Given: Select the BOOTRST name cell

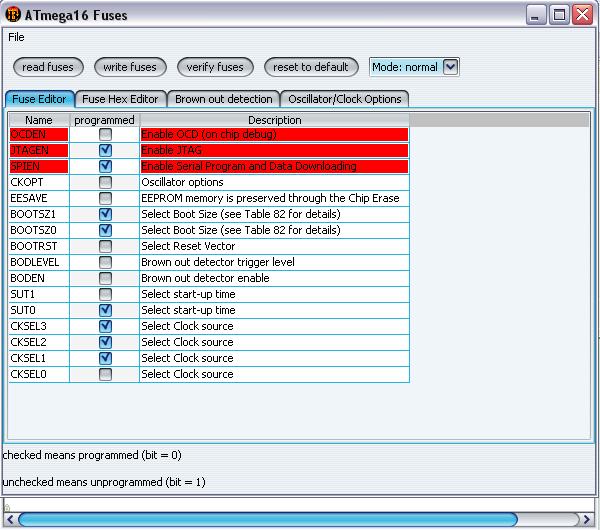Looking at the screenshot, I should tap(39, 246).
